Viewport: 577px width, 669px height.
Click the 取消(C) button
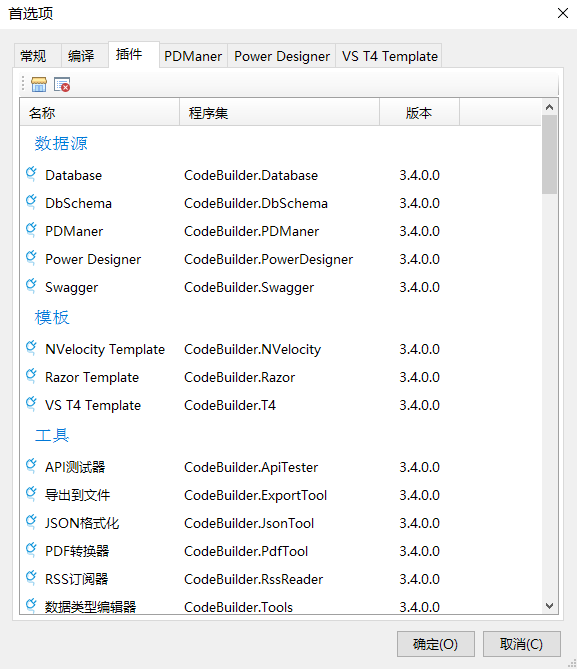point(522,644)
